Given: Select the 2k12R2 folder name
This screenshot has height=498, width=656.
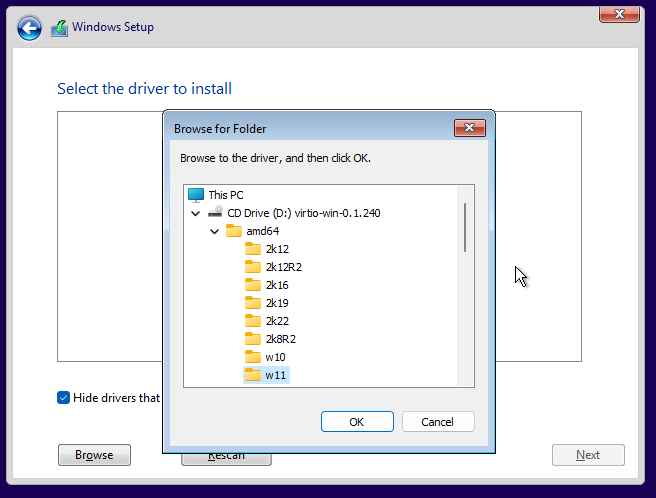Looking at the screenshot, I should coord(284,267).
